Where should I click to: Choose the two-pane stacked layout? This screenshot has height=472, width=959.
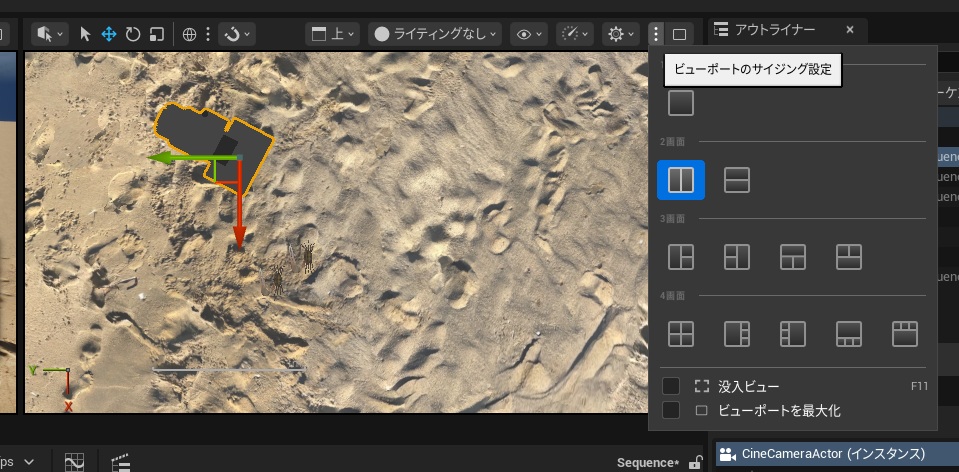(x=737, y=180)
